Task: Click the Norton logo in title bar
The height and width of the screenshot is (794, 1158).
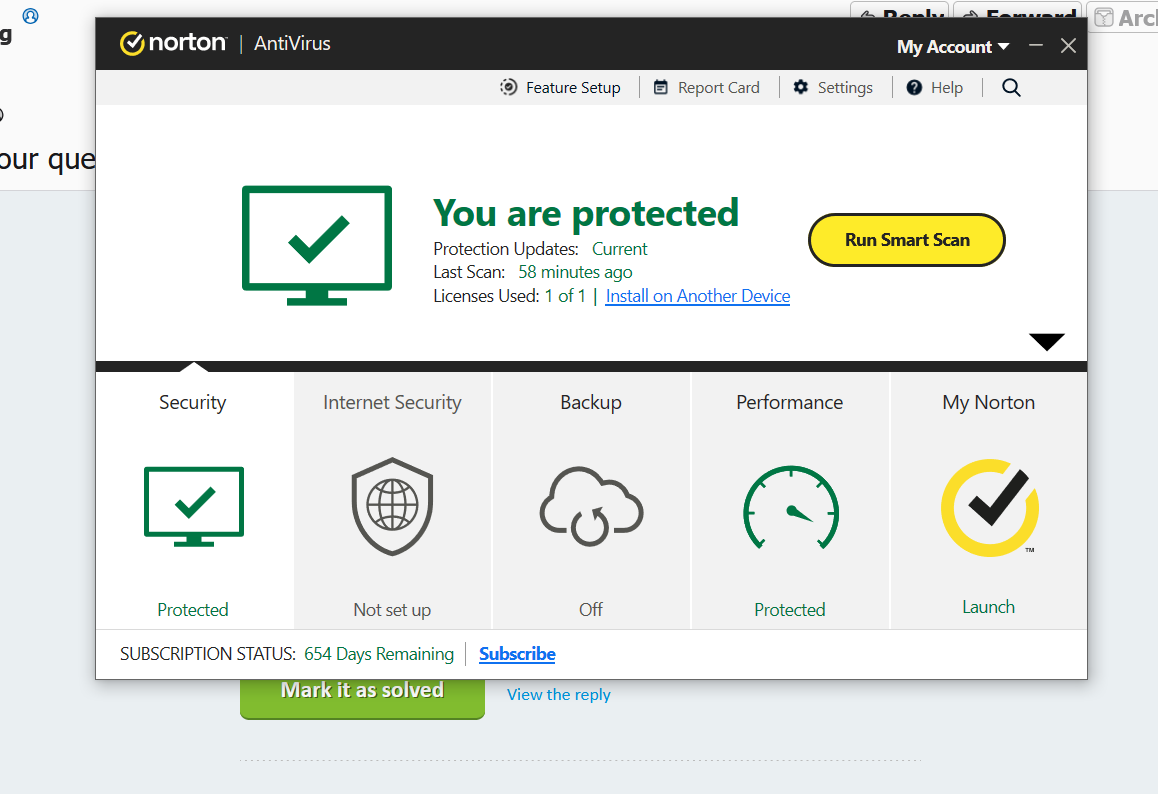Action: coord(173,44)
